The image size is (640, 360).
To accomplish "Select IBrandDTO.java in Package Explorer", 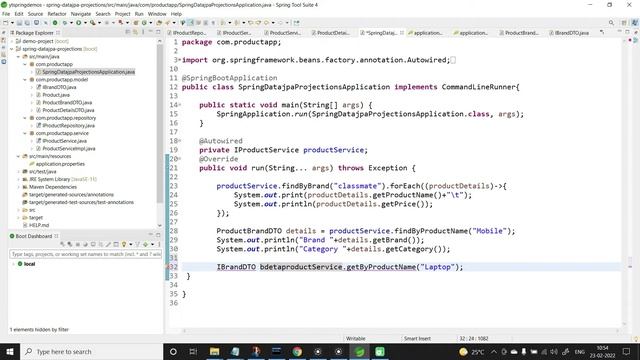I will click(x=59, y=87).
